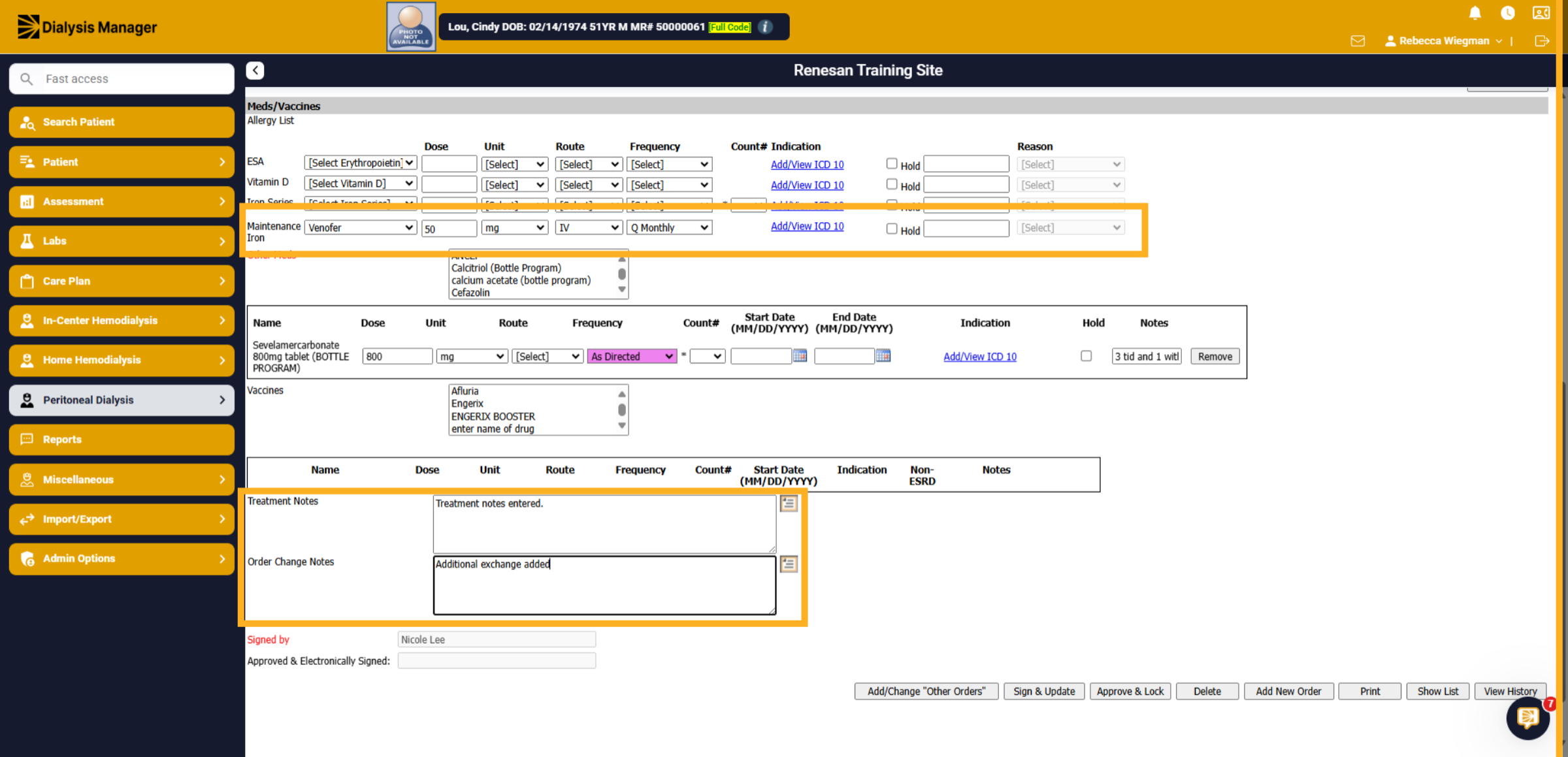Open Start Date calendar for Sevelamercarbonate
This screenshot has width=1568, height=757.
point(800,356)
